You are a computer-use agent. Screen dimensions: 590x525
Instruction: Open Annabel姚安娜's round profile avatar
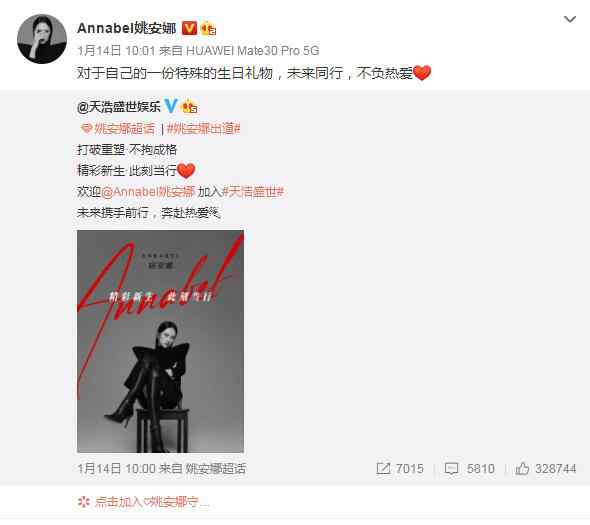pos(42,39)
